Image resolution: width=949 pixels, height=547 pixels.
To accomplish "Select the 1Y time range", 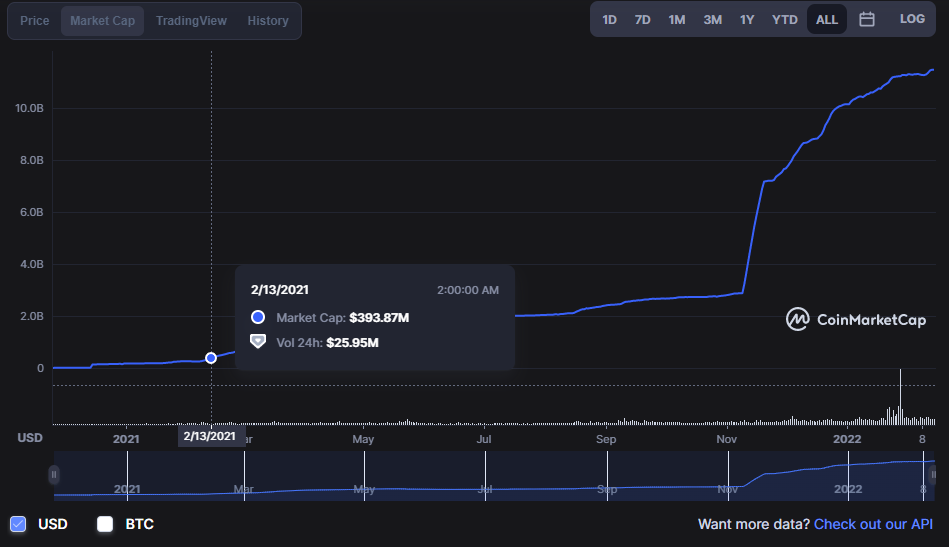I will 747,19.
